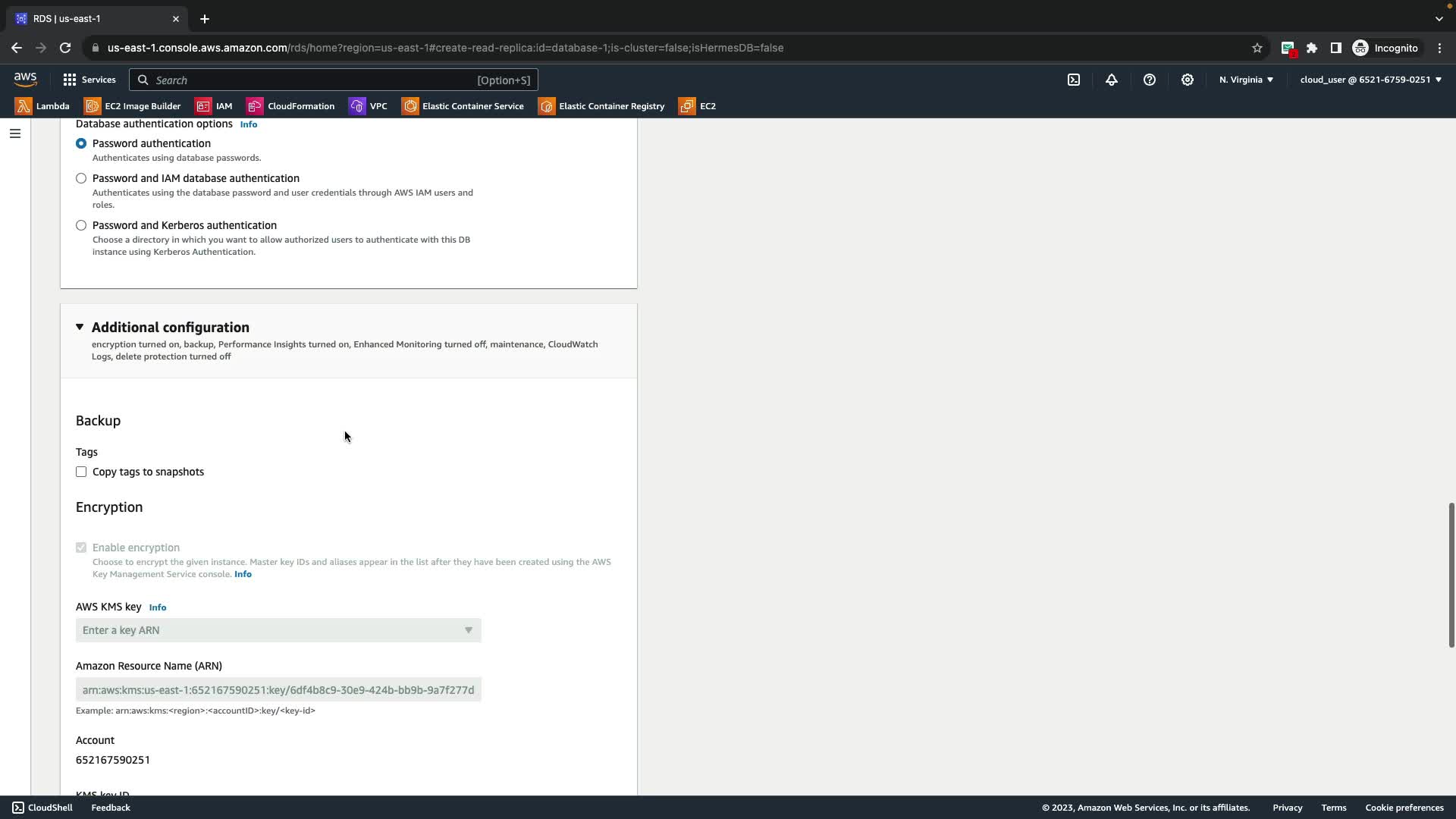Open the Services grid menu

(x=89, y=80)
